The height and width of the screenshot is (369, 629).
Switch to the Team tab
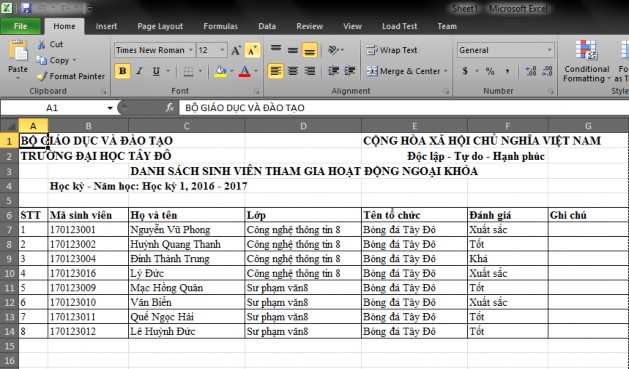coord(447,26)
